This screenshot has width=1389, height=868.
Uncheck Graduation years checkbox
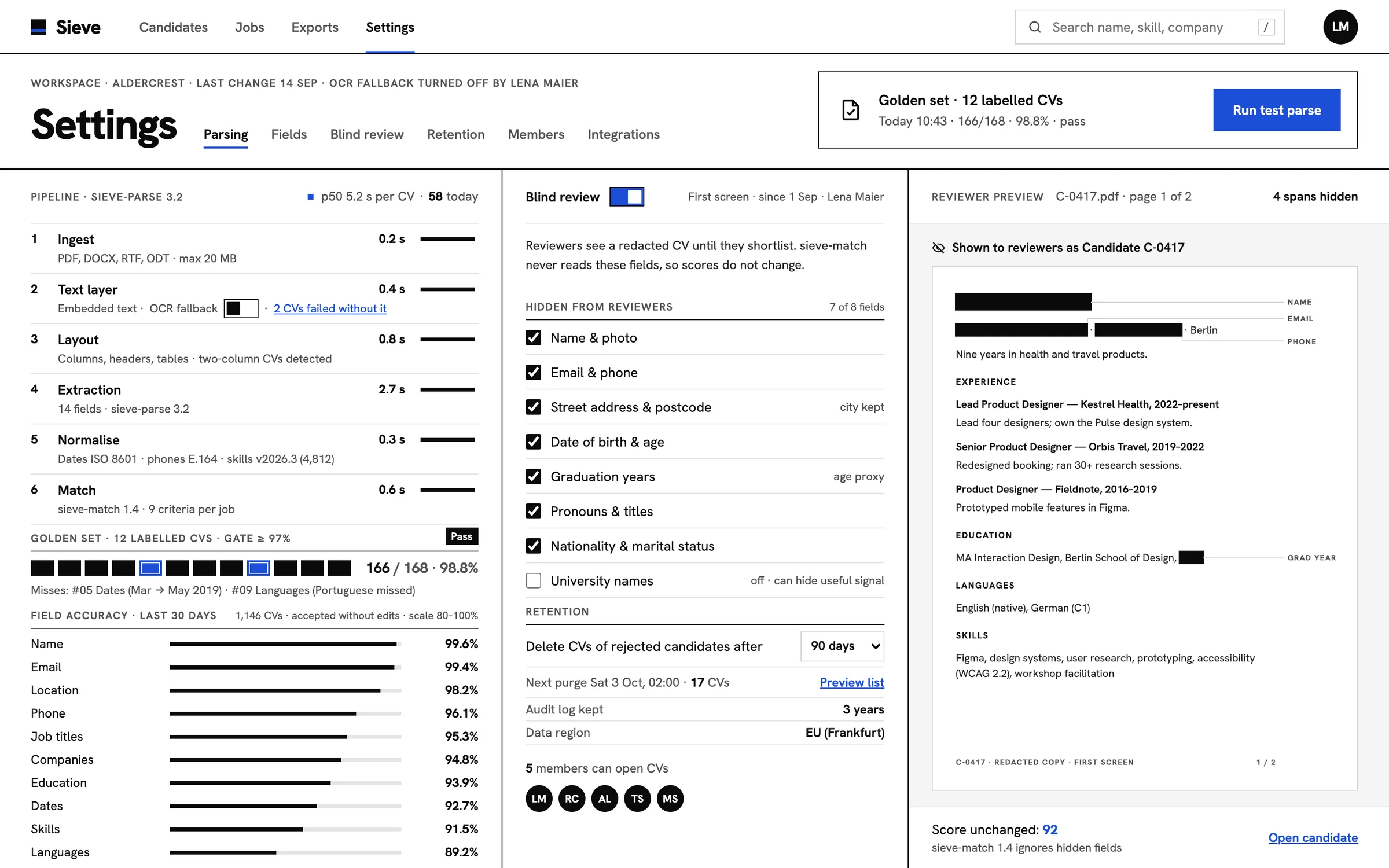tap(533, 477)
